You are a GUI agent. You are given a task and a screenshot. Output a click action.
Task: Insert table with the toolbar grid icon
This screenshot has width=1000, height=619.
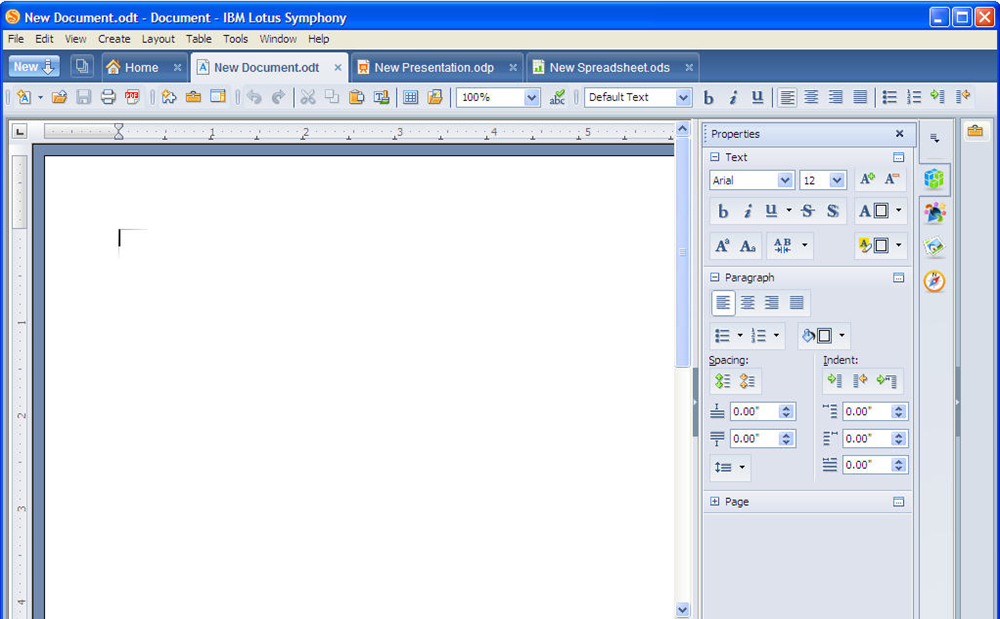click(411, 97)
